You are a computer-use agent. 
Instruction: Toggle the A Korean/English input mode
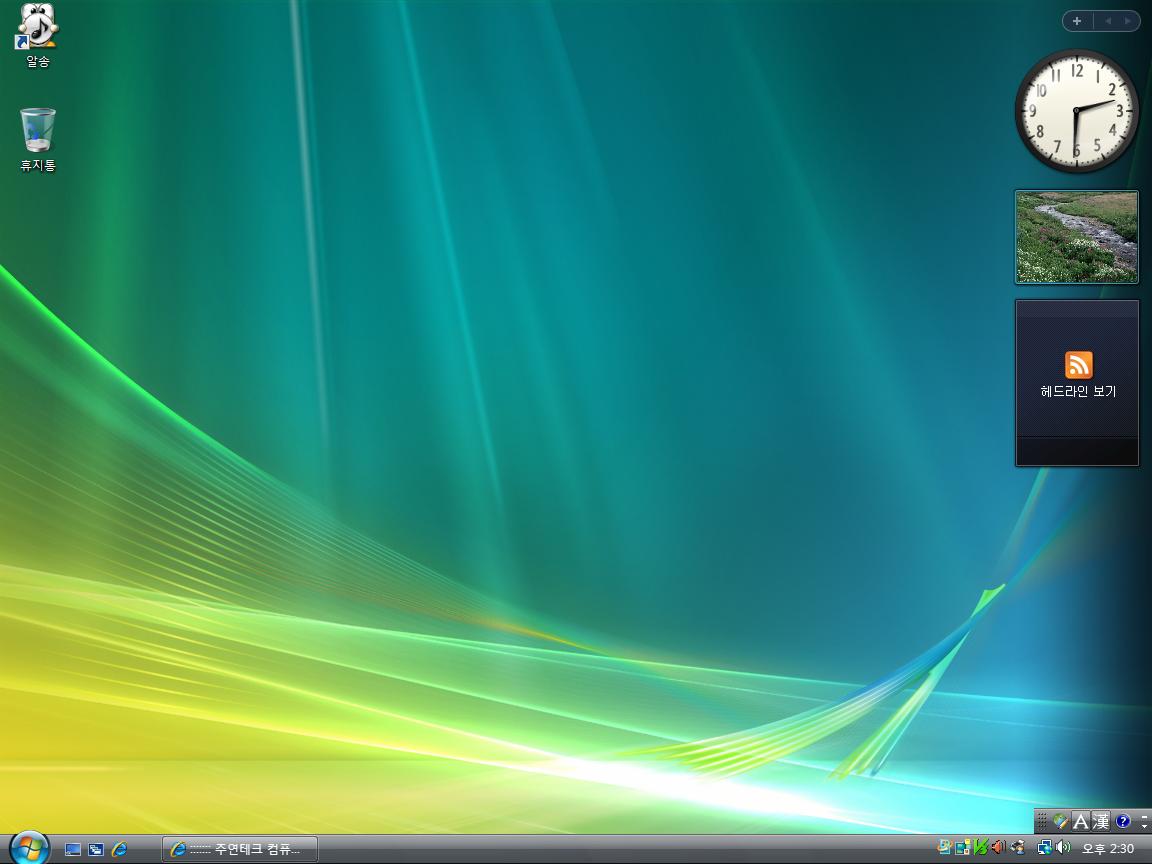click(x=1081, y=821)
